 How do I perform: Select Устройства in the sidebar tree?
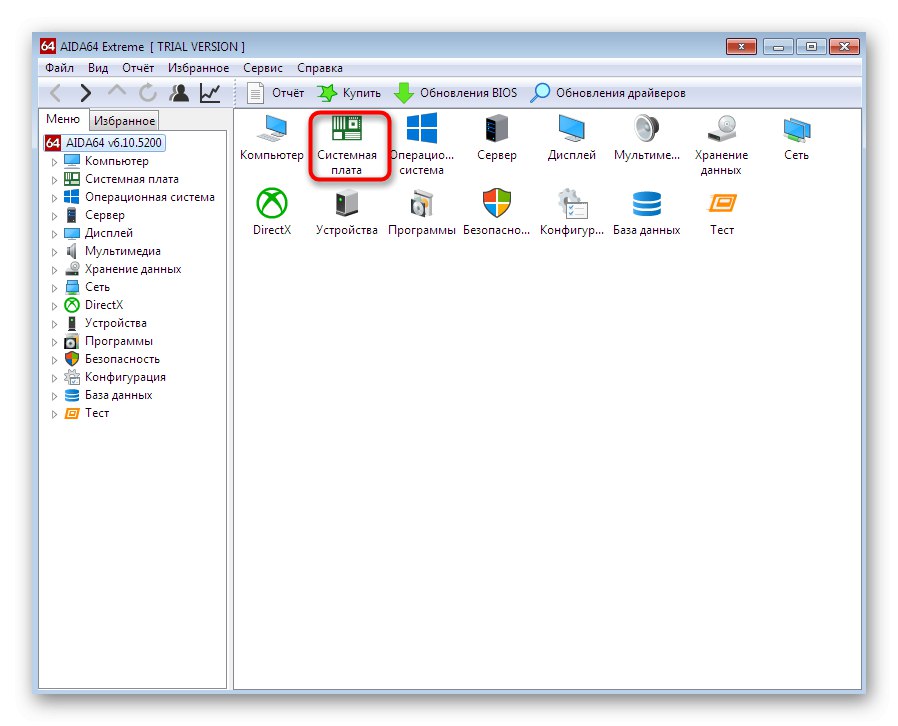pyautogui.click(x=116, y=323)
